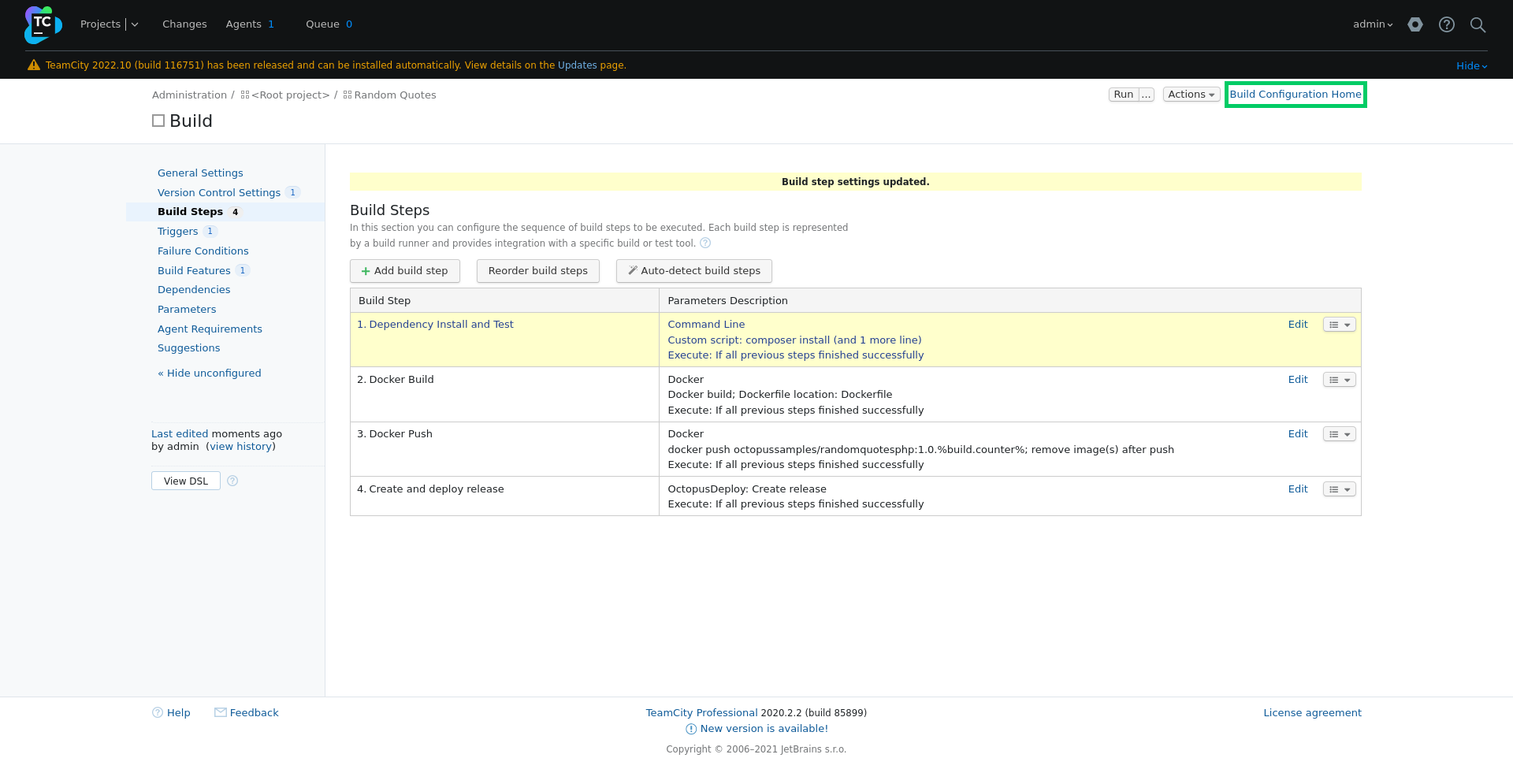The image size is (1513, 784).
Task: Click New version is available link
Action: tap(764, 729)
